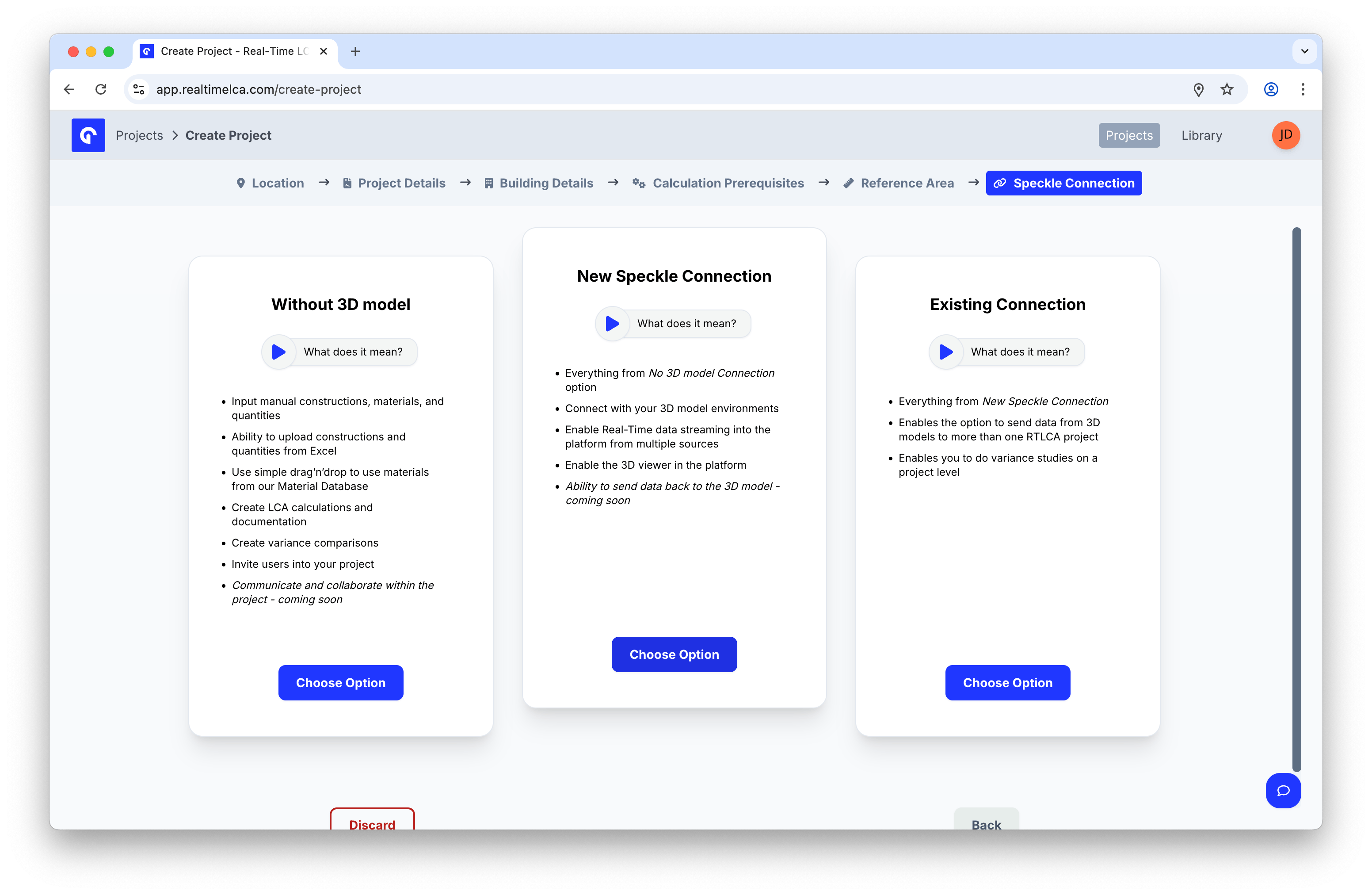Click the JD user avatar
This screenshot has width=1372, height=895.
click(x=1285, y=135)
